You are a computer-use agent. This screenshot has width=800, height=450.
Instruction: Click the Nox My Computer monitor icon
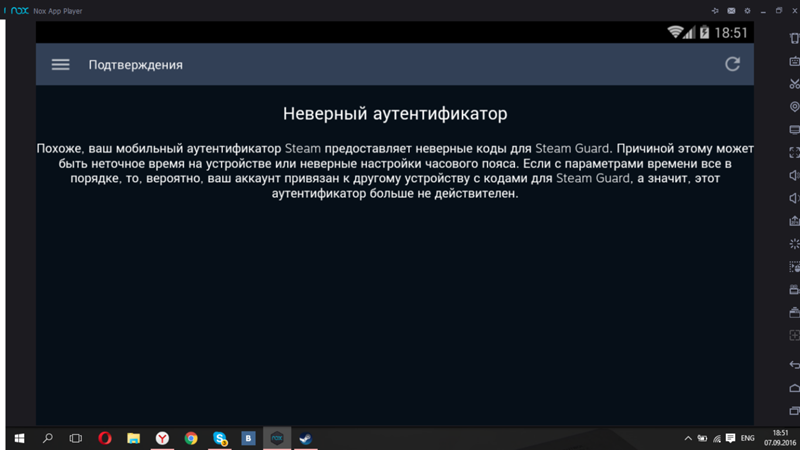pyautogui.click(x=794, y=130)
